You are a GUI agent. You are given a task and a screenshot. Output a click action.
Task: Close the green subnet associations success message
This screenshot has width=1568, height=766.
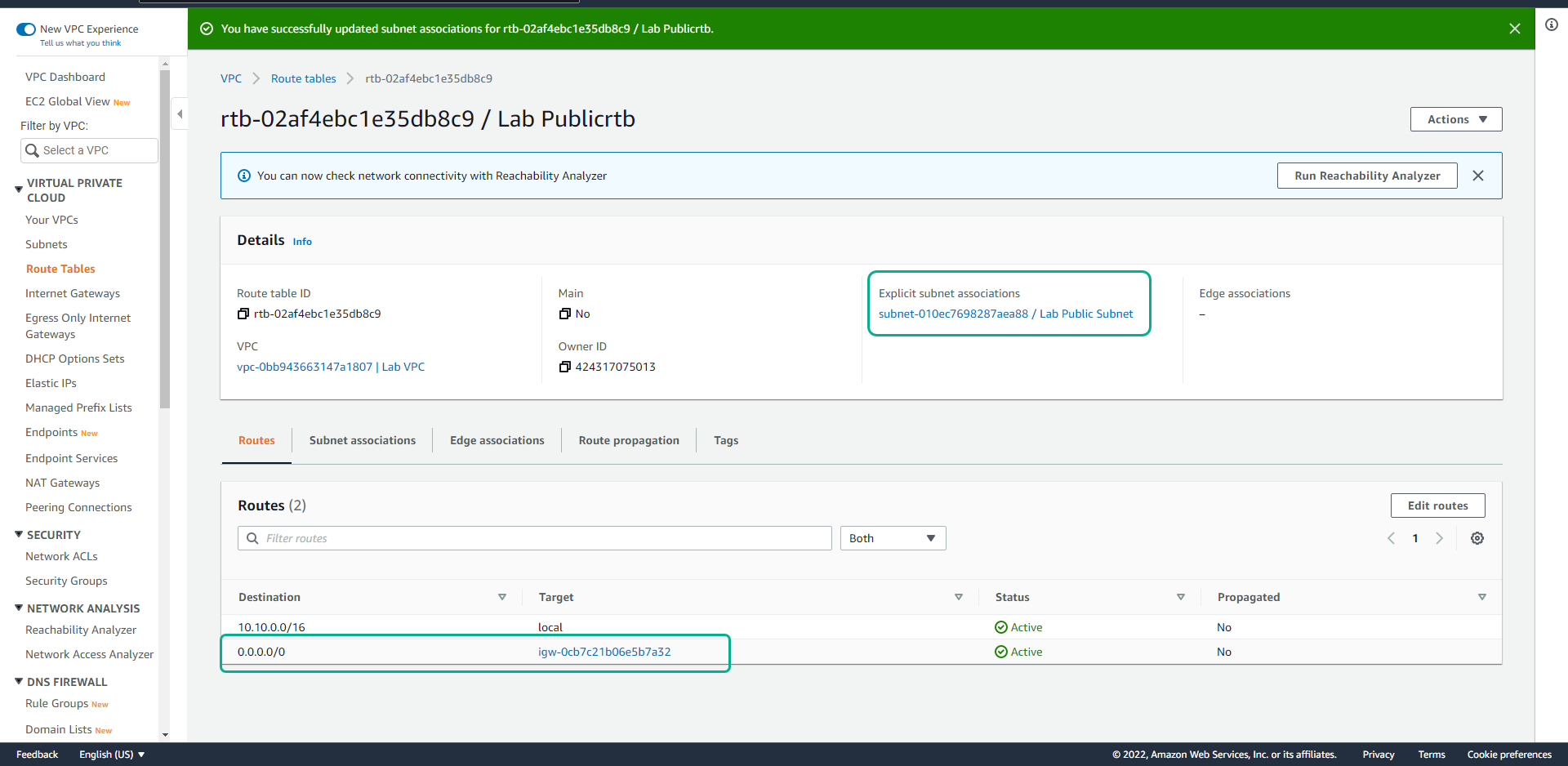click(x=1515, y=29)
